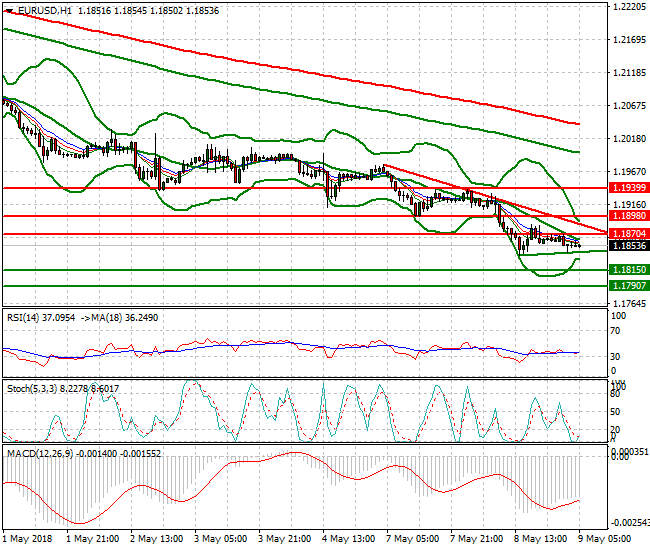
Task: Select the 1.18980 red level label
Action: click(x=629, y=215)
